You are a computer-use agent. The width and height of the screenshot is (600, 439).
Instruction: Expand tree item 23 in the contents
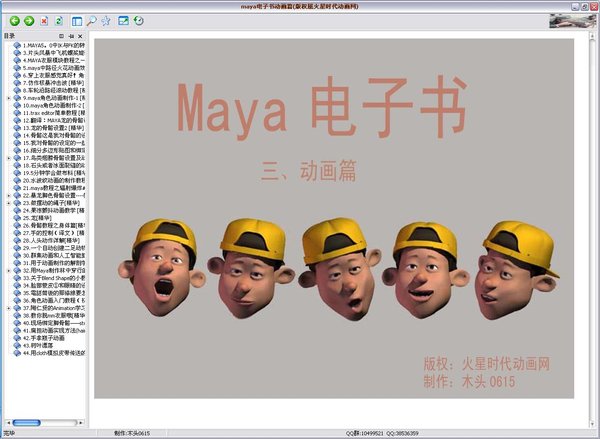9,203
